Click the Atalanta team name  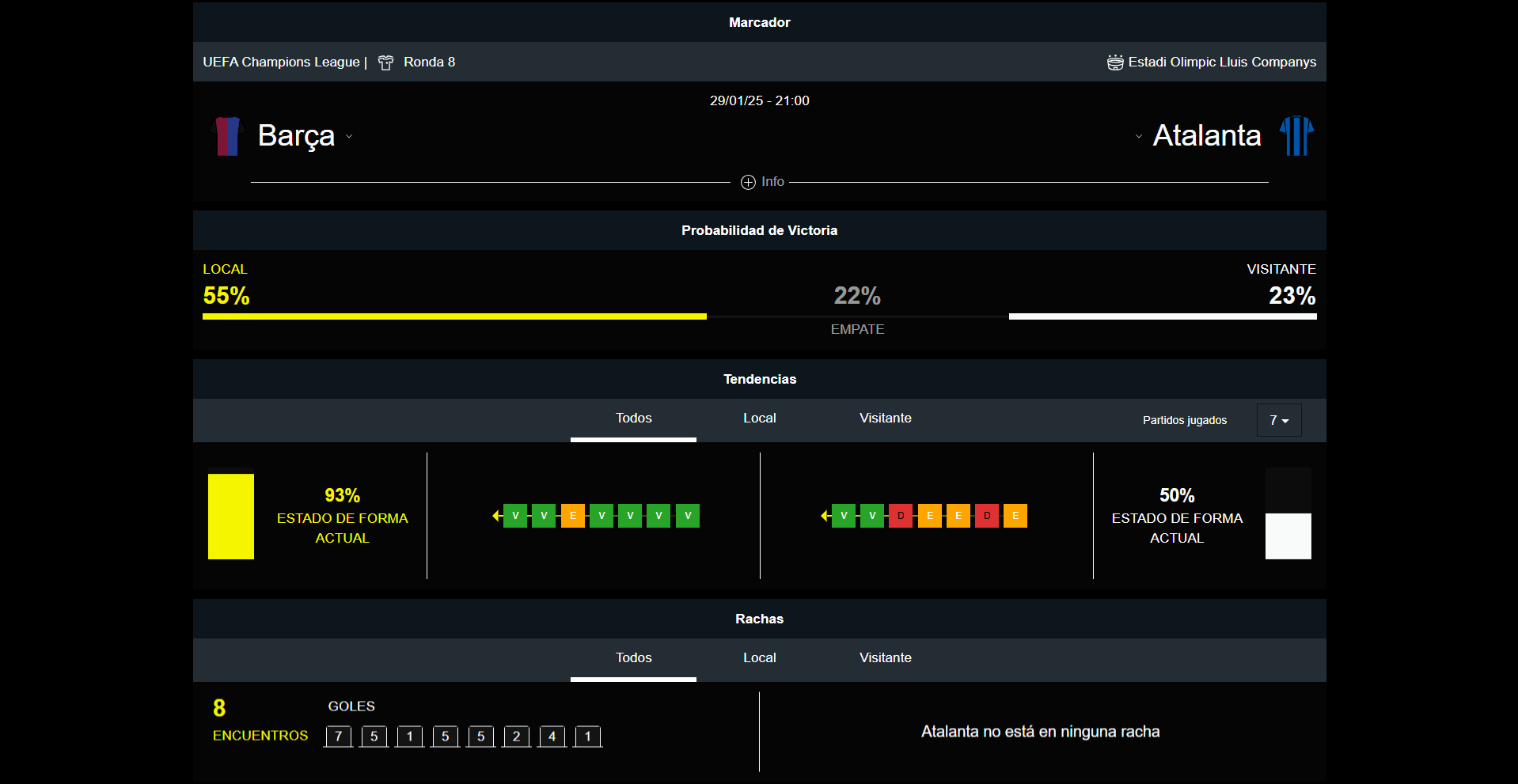[1207, 135]
